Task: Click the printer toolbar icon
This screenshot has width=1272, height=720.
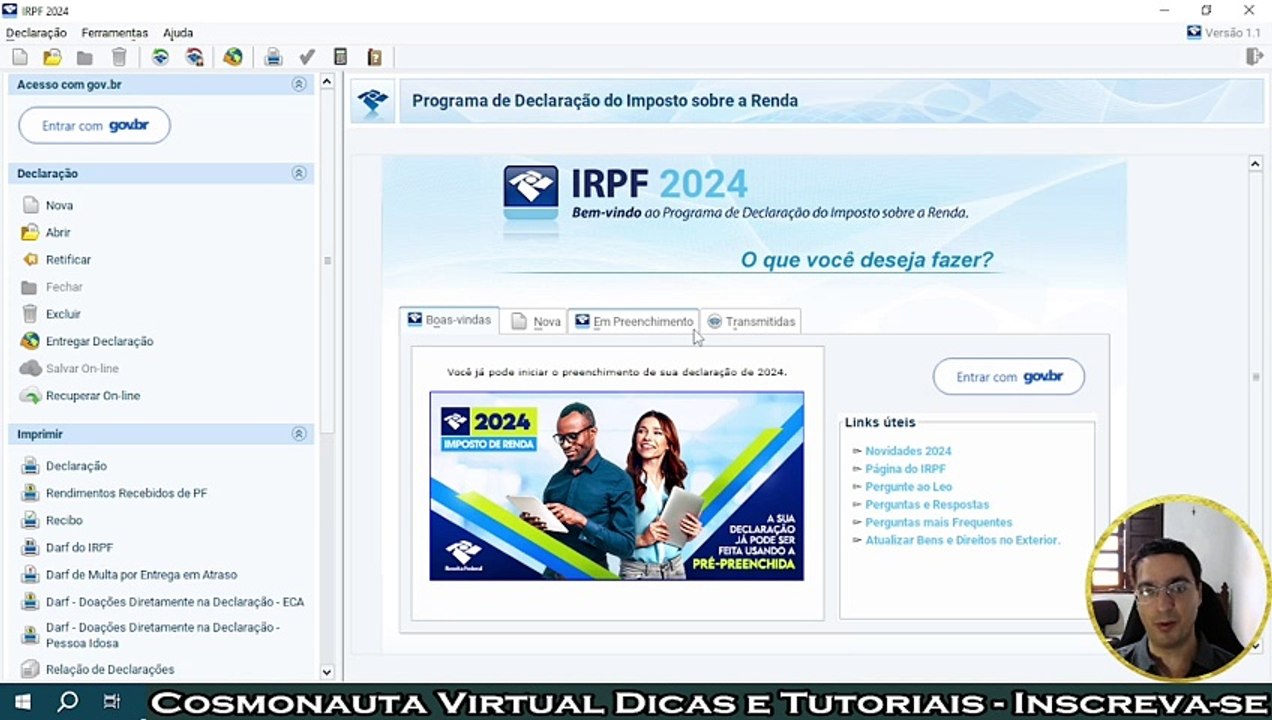Action: [273, 57]
